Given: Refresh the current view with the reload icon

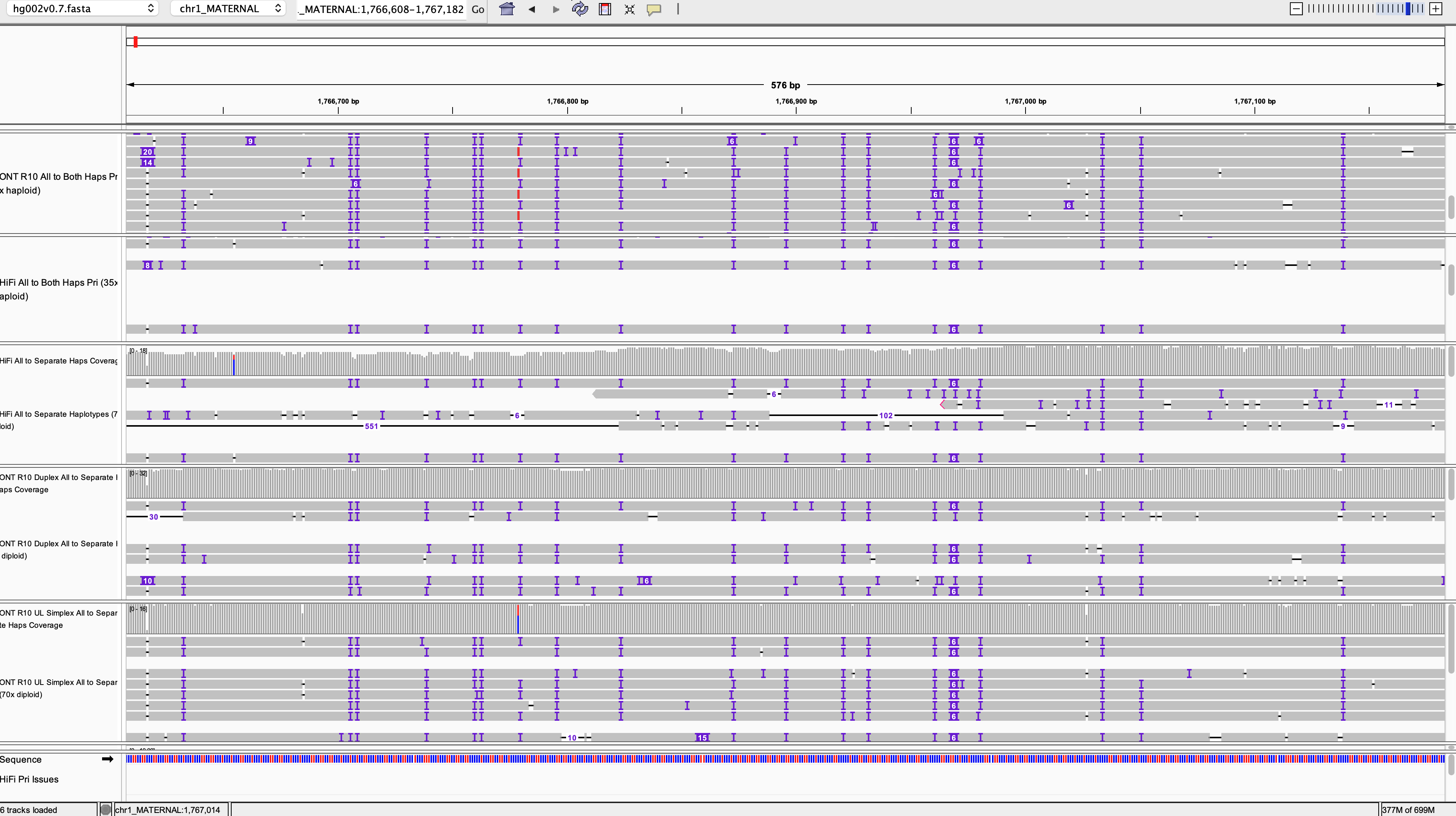Looking at the screenshot, I should click(x=580, y=9).
